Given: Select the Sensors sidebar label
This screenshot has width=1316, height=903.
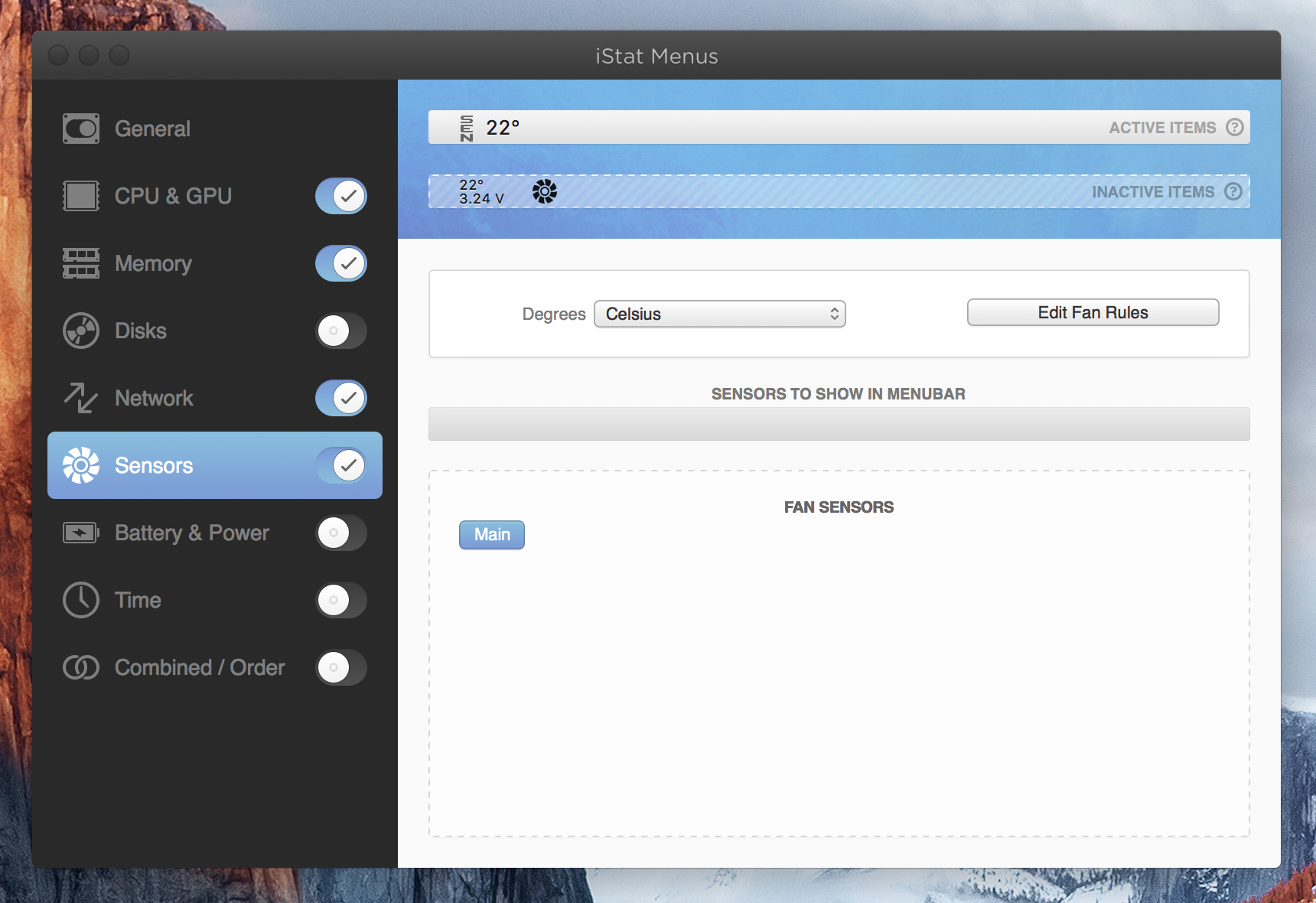Looking at the screenshot, I should click(154, 465).
